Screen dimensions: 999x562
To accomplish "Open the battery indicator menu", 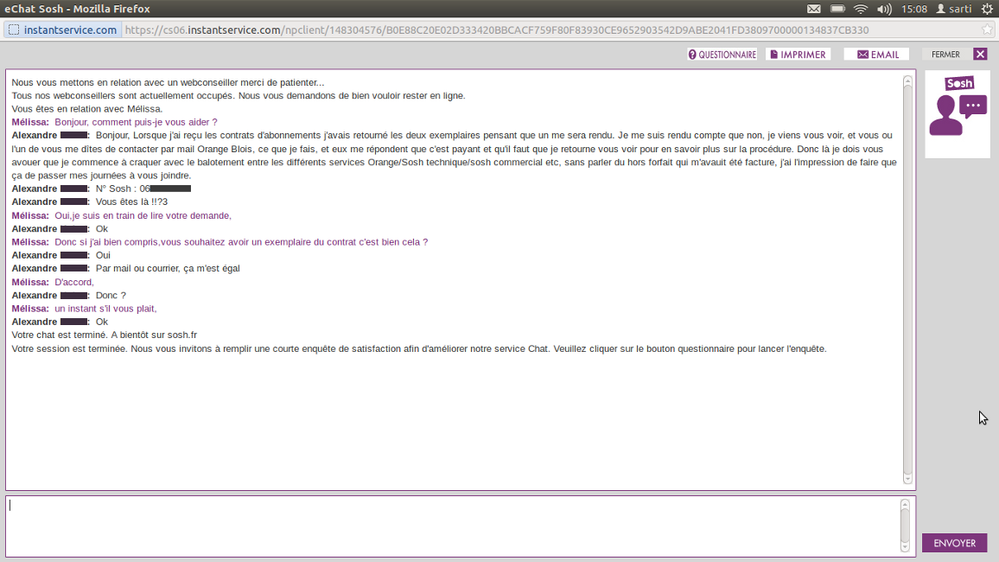I will click(x=837, y=9).
